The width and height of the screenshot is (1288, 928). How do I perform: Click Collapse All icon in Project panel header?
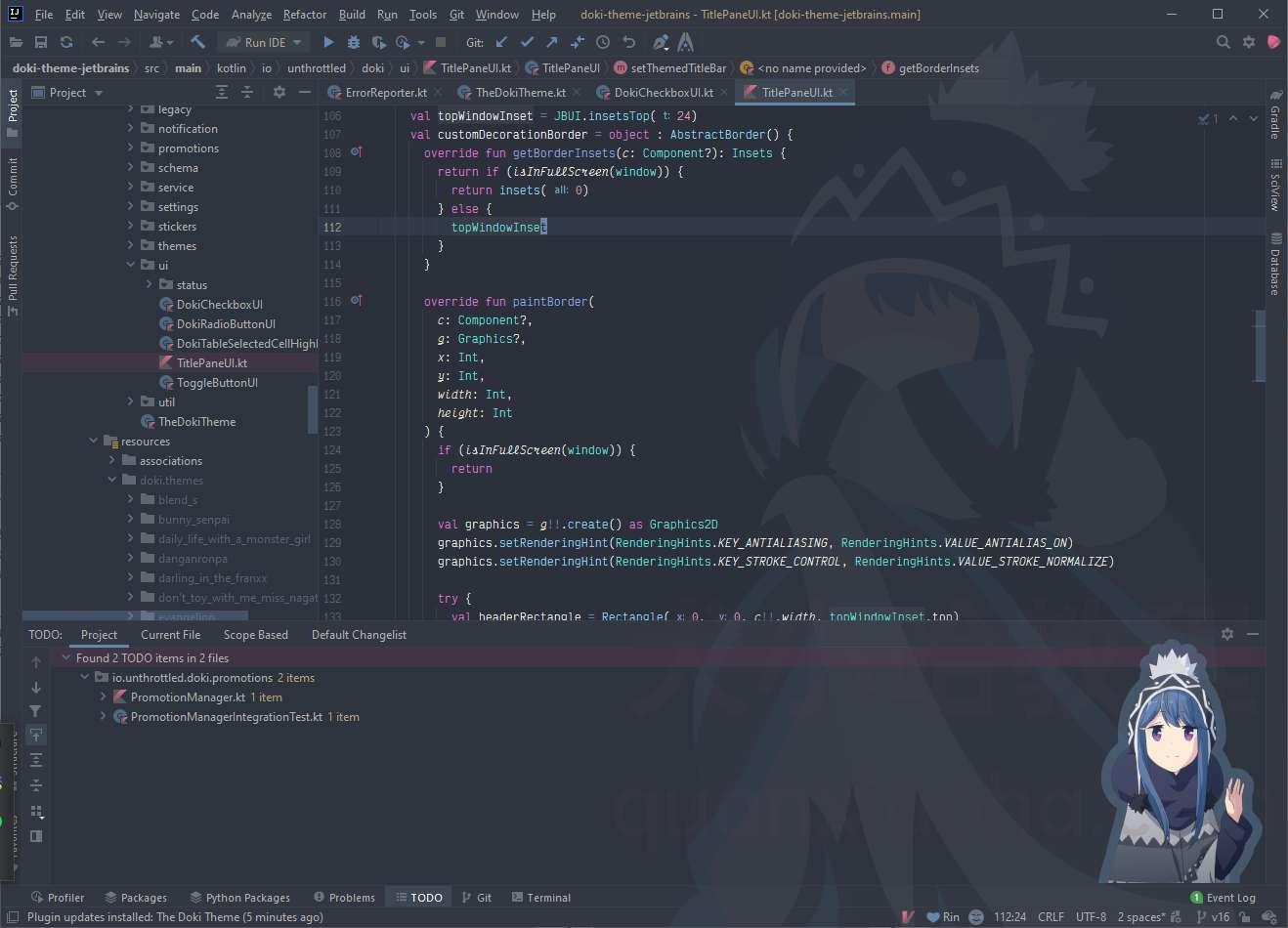[247, 92]
